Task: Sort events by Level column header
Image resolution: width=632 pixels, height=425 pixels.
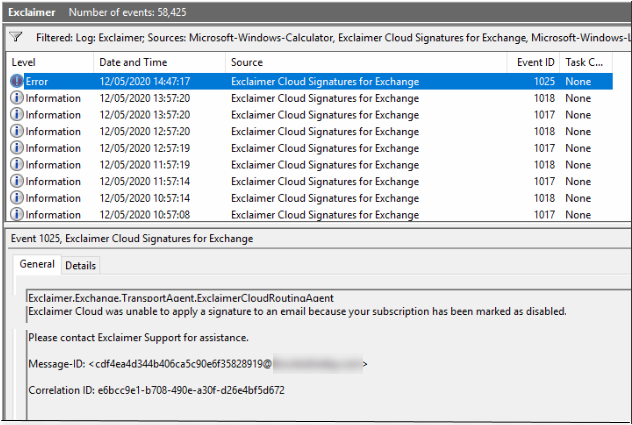Action: [50, 62]
